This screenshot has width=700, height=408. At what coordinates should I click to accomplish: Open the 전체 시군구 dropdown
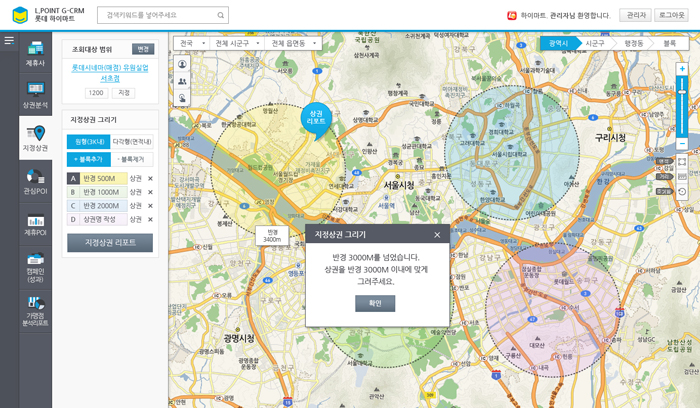(237, 43)
